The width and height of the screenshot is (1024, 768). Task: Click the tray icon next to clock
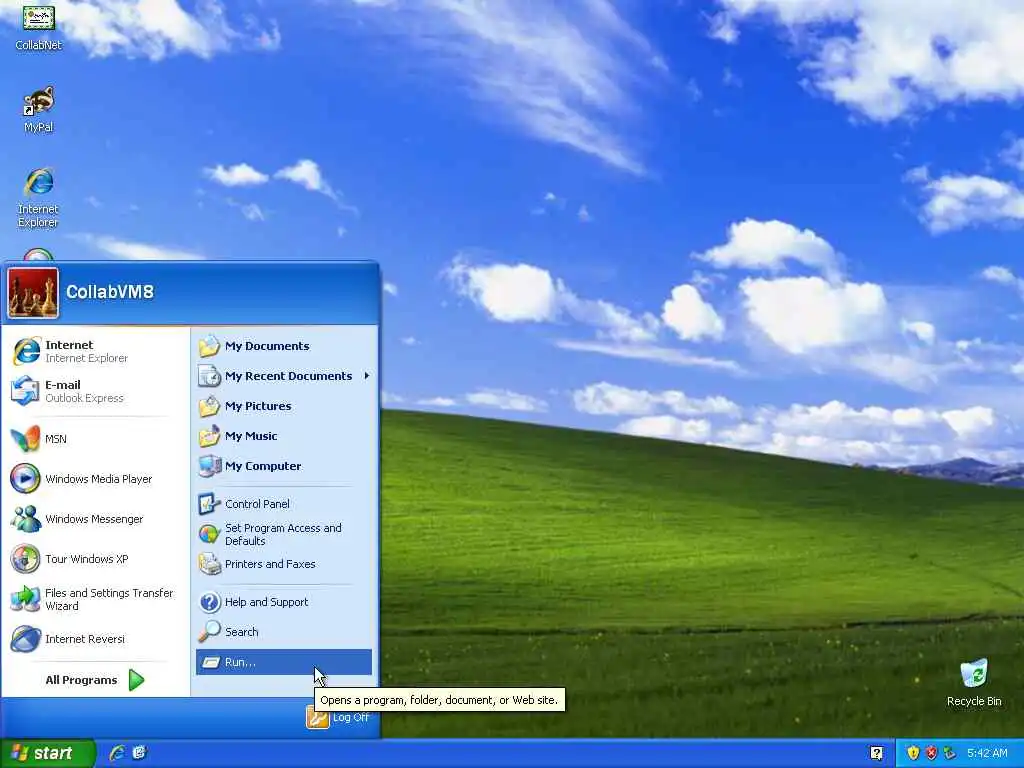click(950, 753)
